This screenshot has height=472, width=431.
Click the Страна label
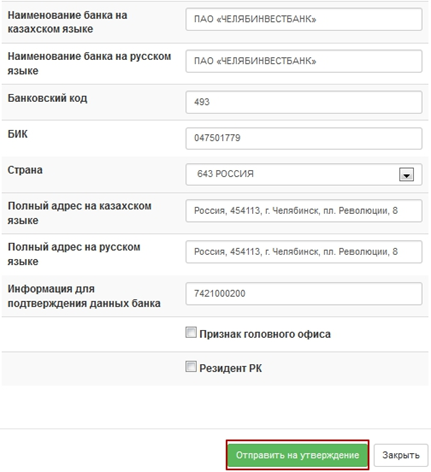[x=25, y=170]
